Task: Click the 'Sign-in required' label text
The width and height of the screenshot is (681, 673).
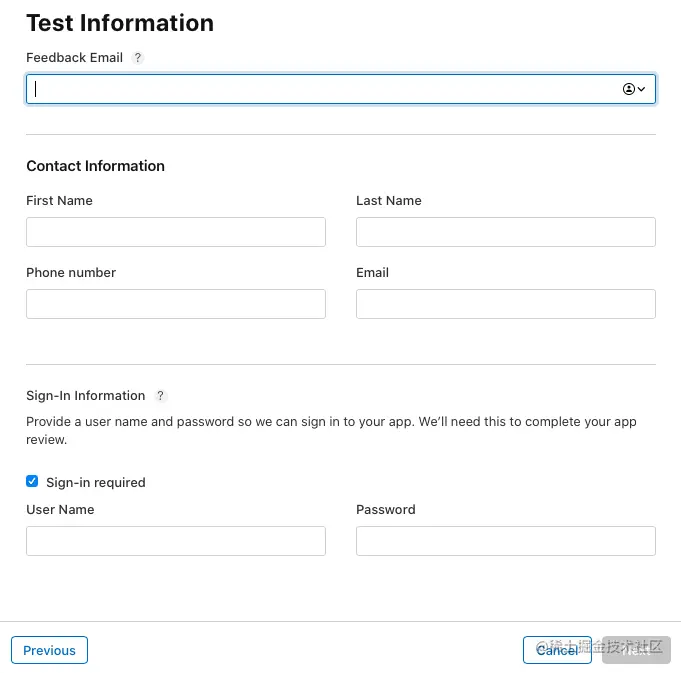Action: pyautogui.click(x=96, y=482)
